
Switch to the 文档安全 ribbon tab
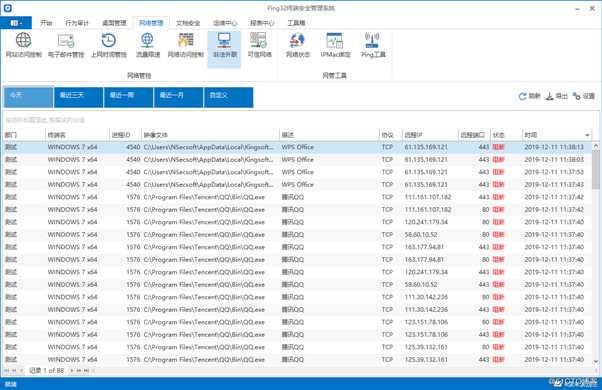pos(188,23)
